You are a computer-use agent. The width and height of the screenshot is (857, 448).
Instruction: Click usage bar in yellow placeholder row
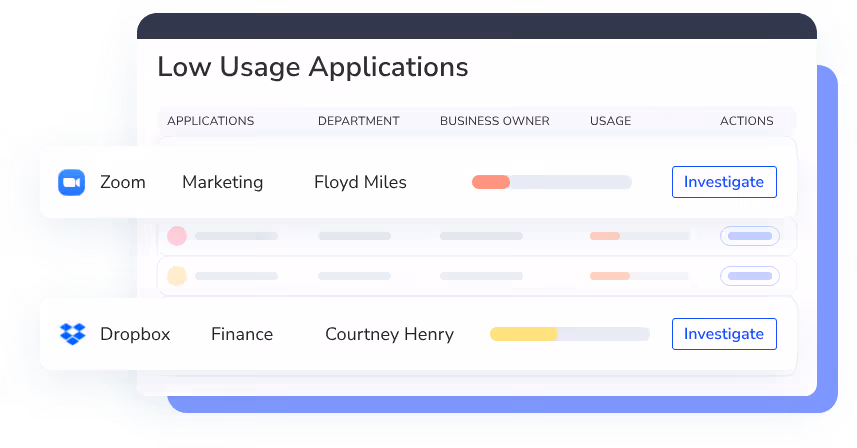(639, 276)
